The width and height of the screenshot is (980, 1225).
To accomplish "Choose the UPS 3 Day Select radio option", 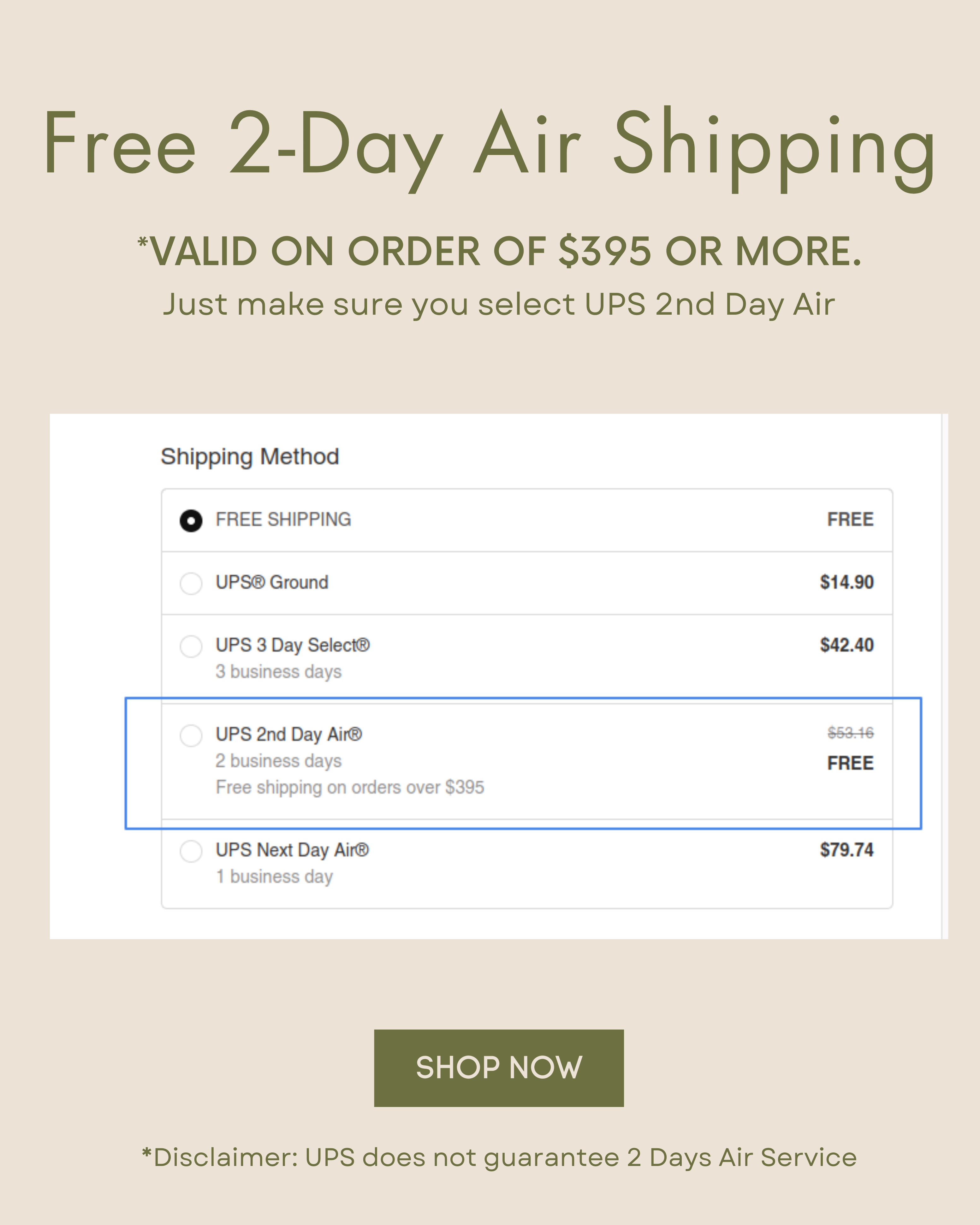I will point(191,646).
